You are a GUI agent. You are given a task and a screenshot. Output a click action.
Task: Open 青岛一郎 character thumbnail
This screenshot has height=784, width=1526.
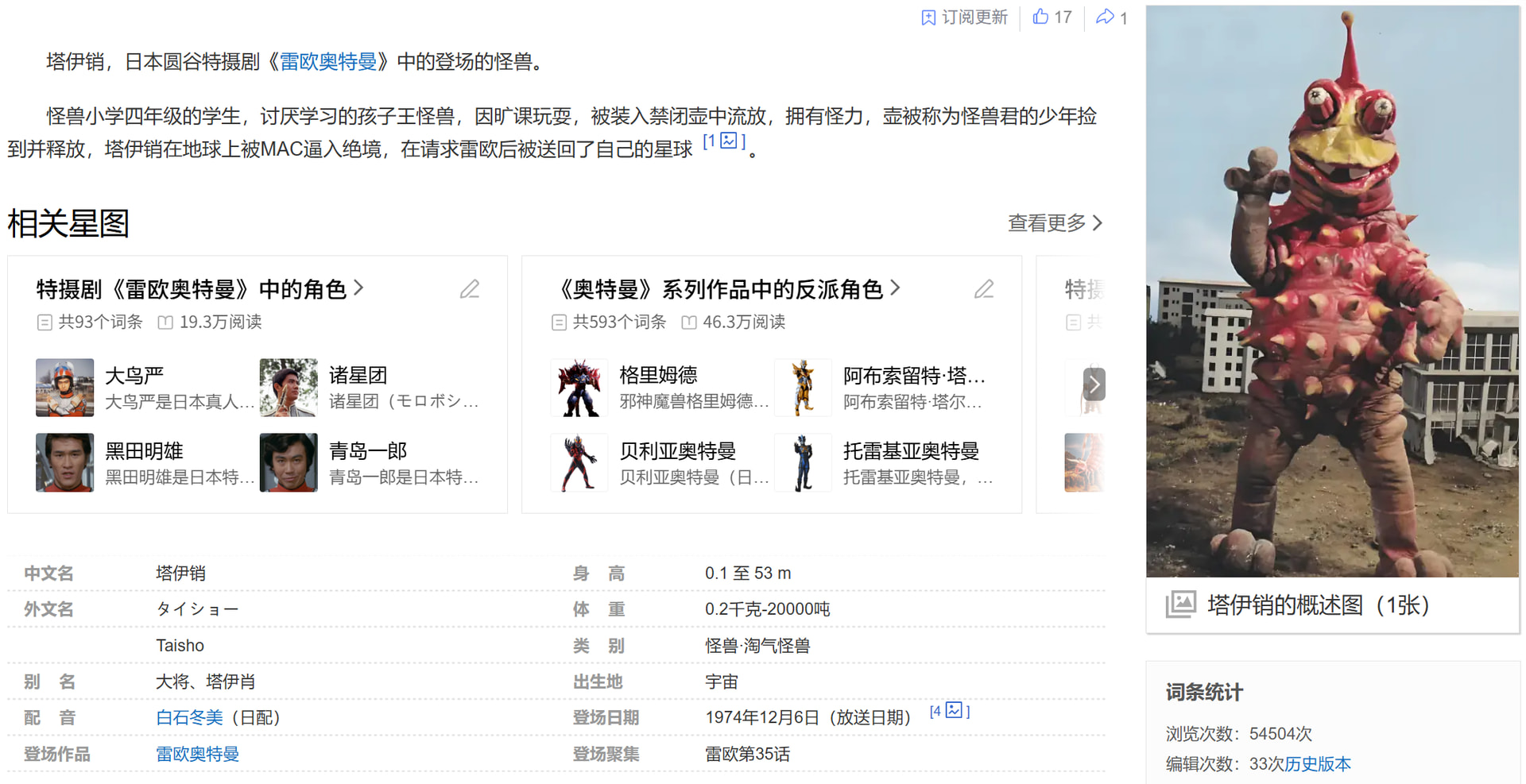289,462
